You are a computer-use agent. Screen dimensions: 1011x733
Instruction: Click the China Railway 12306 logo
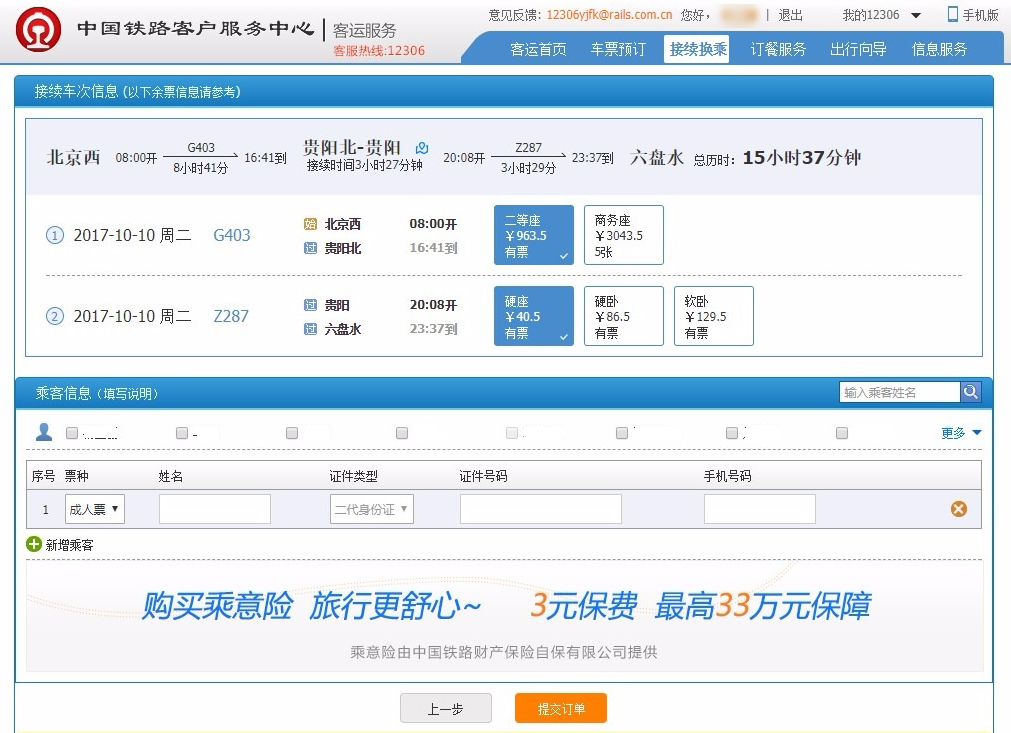[x=39, y=29]
